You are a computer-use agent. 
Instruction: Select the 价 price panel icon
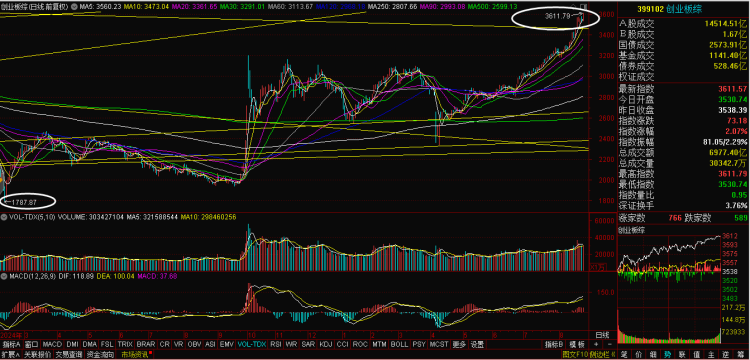pos(640,355)
